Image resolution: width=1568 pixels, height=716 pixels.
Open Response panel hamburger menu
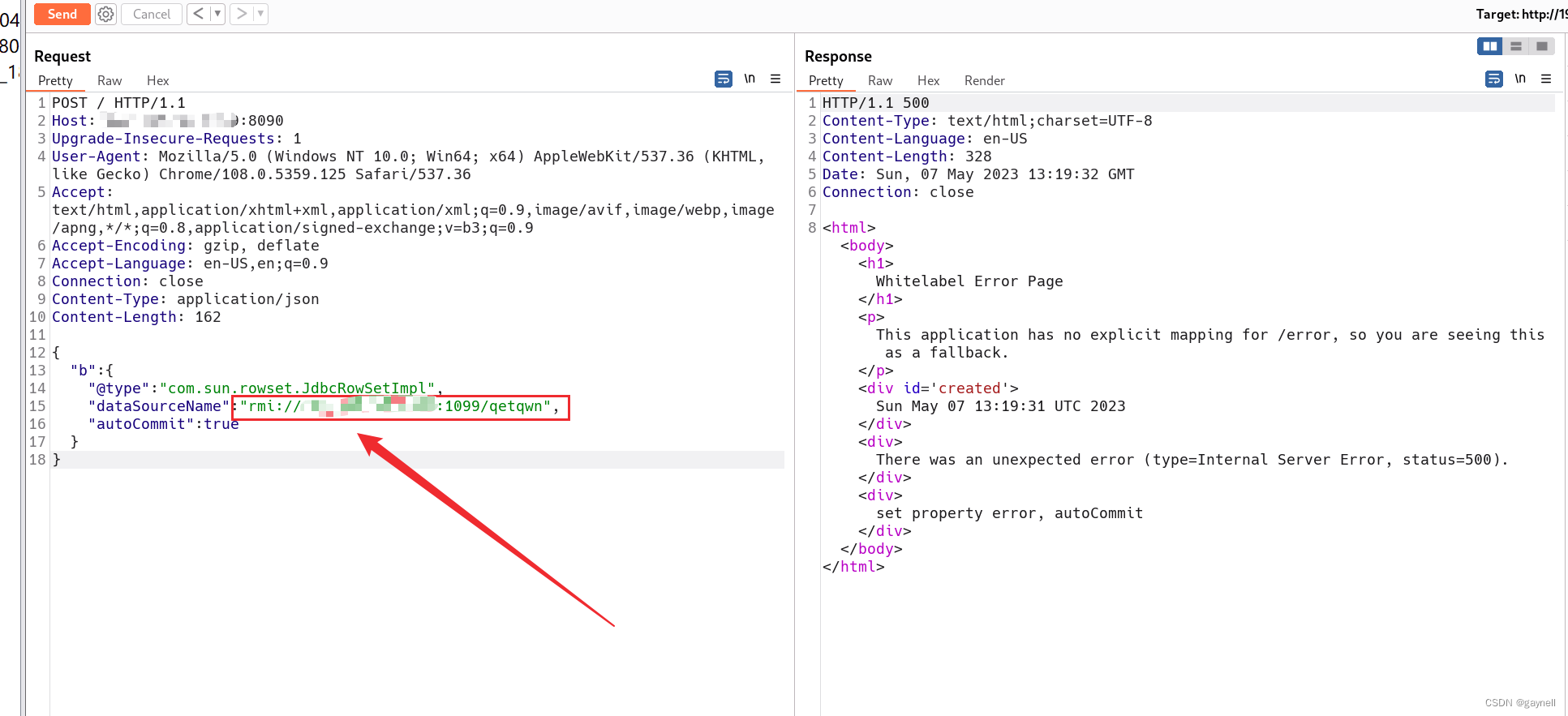click(1546, 79)
